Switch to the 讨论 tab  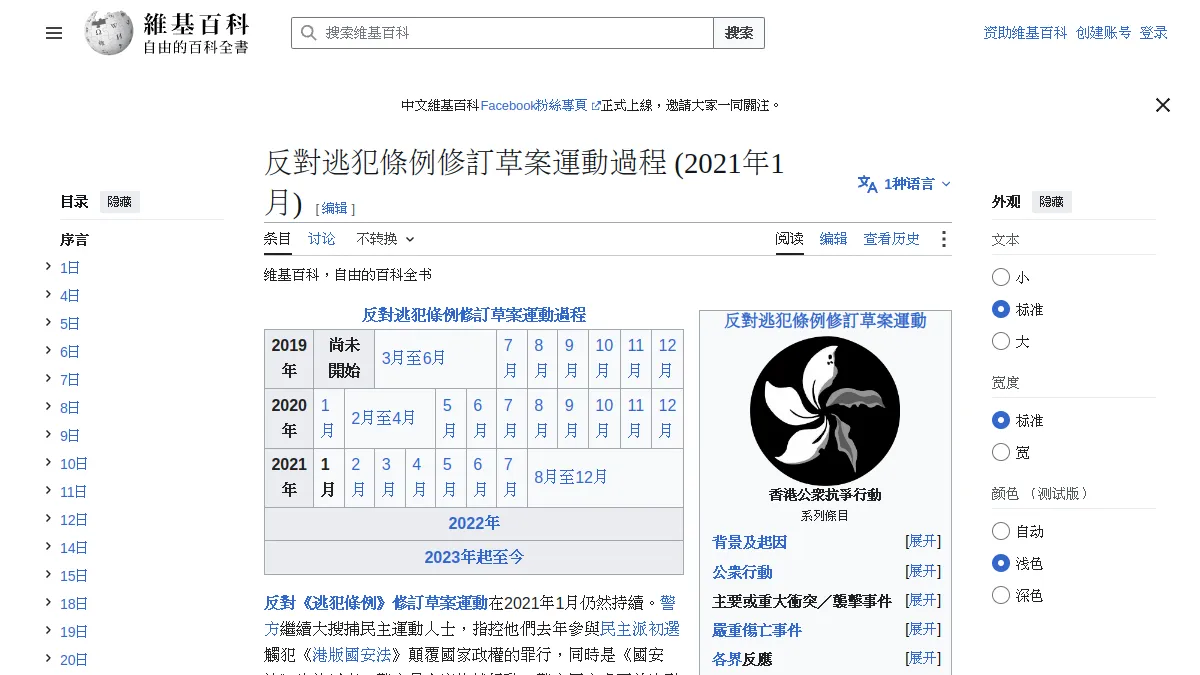point(322,239)
